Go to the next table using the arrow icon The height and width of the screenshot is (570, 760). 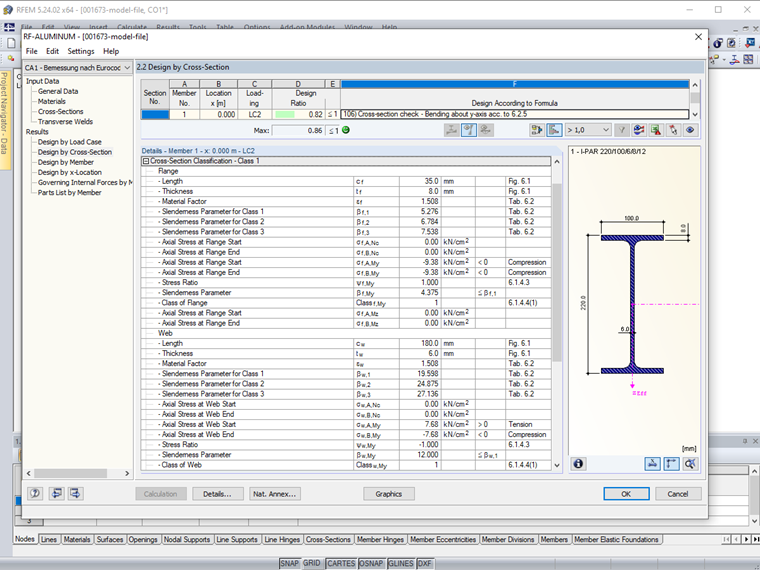click(76, 493)
